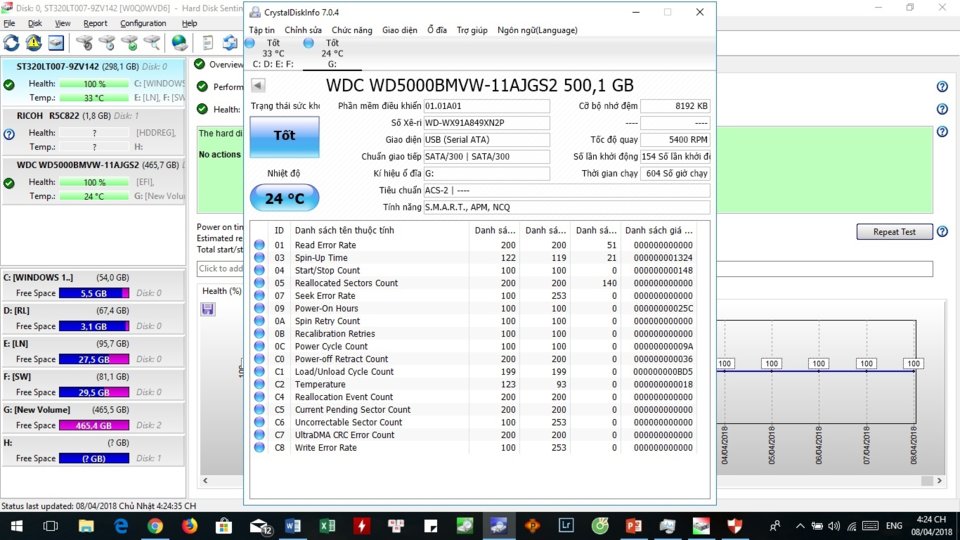Click the Refresh icon in Hard Disk Sentinel toolbar
This screenshot has width=960, height=540.
[x=11, y=43]
